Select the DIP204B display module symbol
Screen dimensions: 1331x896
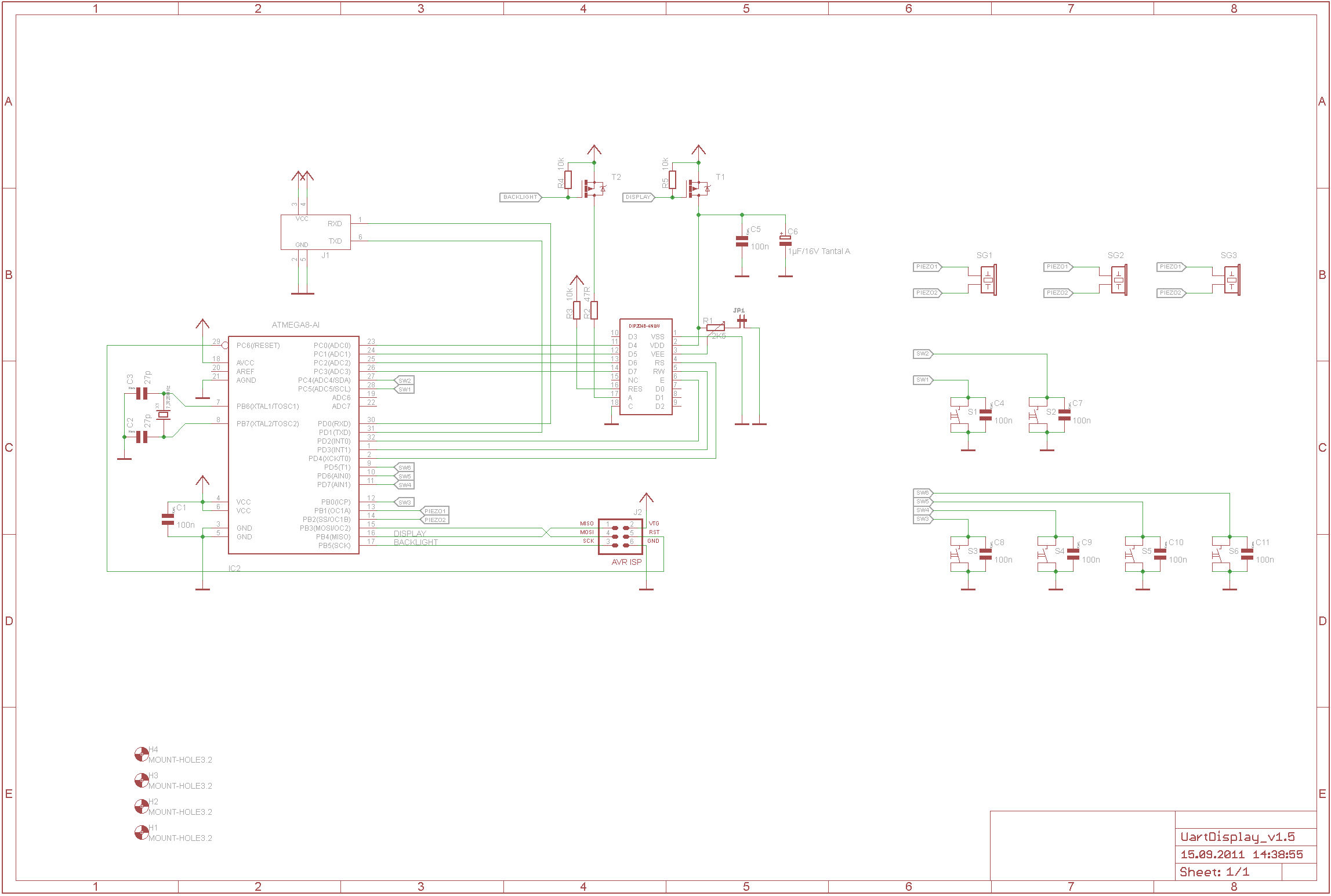coord(646,367)
